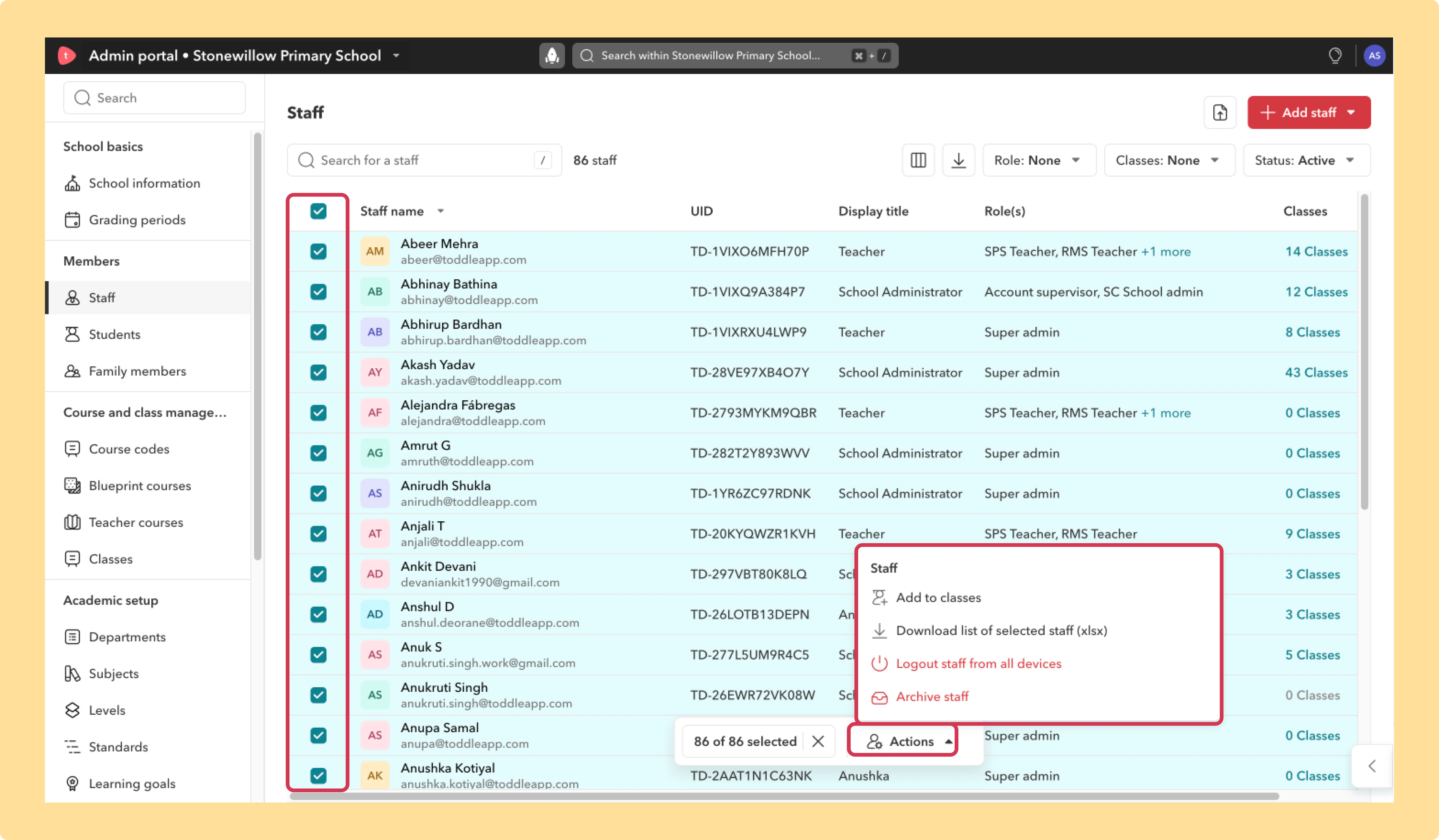Sort by Staff name column arrow

[x=441, y=211]
